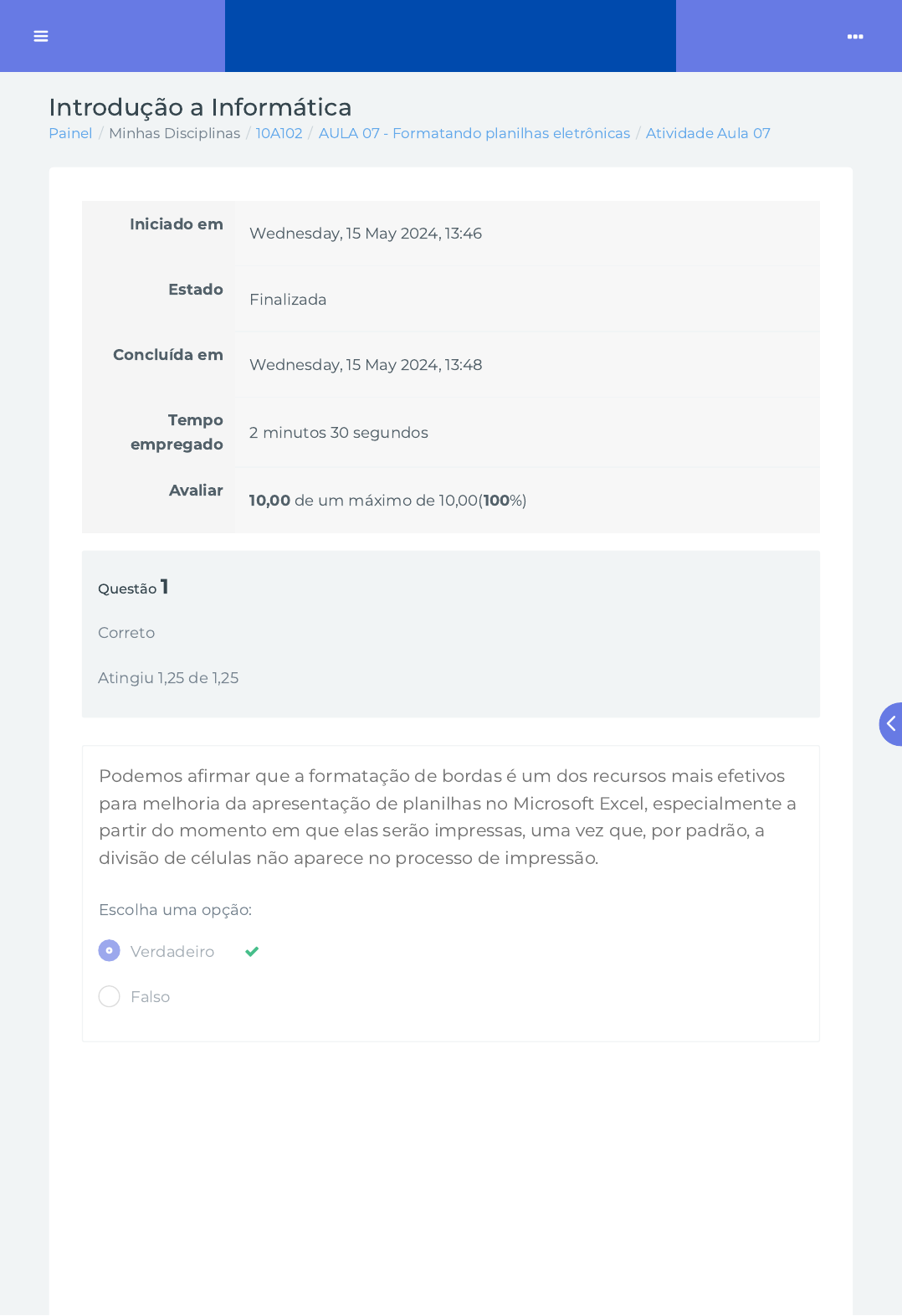
Task: Click the Verdadeiro answer label
Action: [172, 952]
